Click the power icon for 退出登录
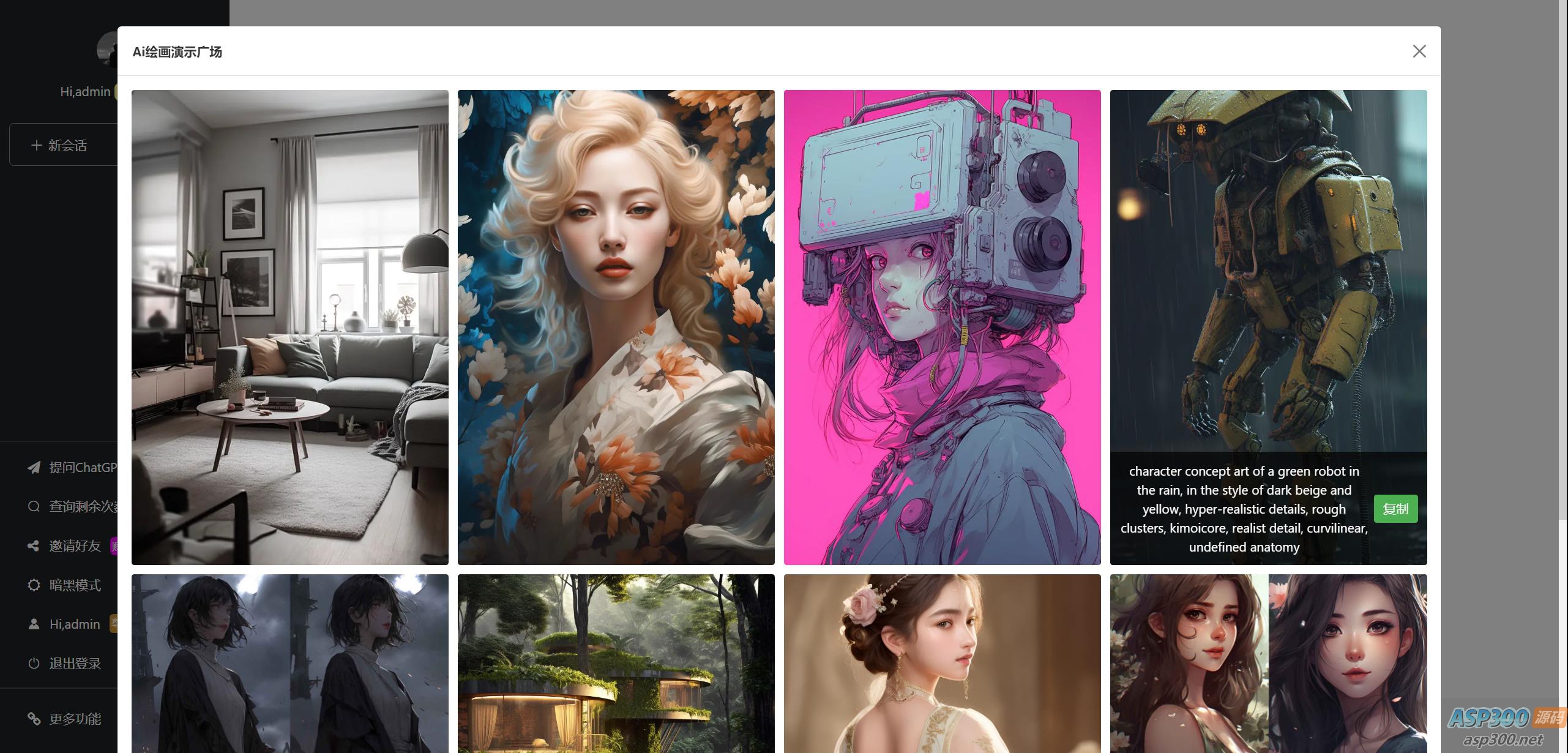 (x=34, y=663)
